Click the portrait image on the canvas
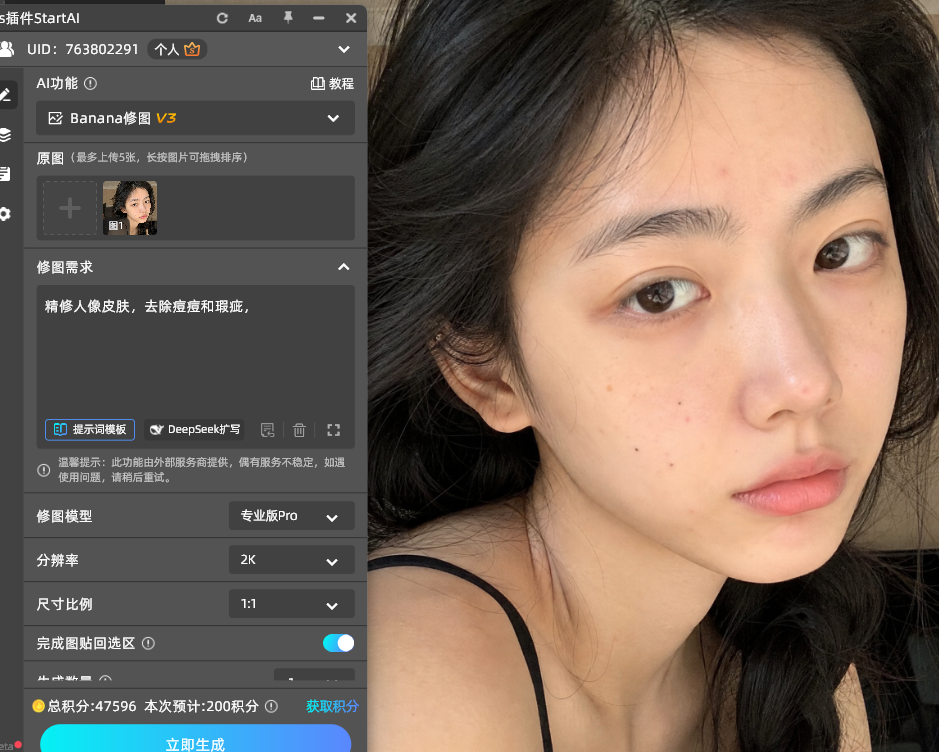The height and width of the screenshot is (752, 939). point(653,376)
